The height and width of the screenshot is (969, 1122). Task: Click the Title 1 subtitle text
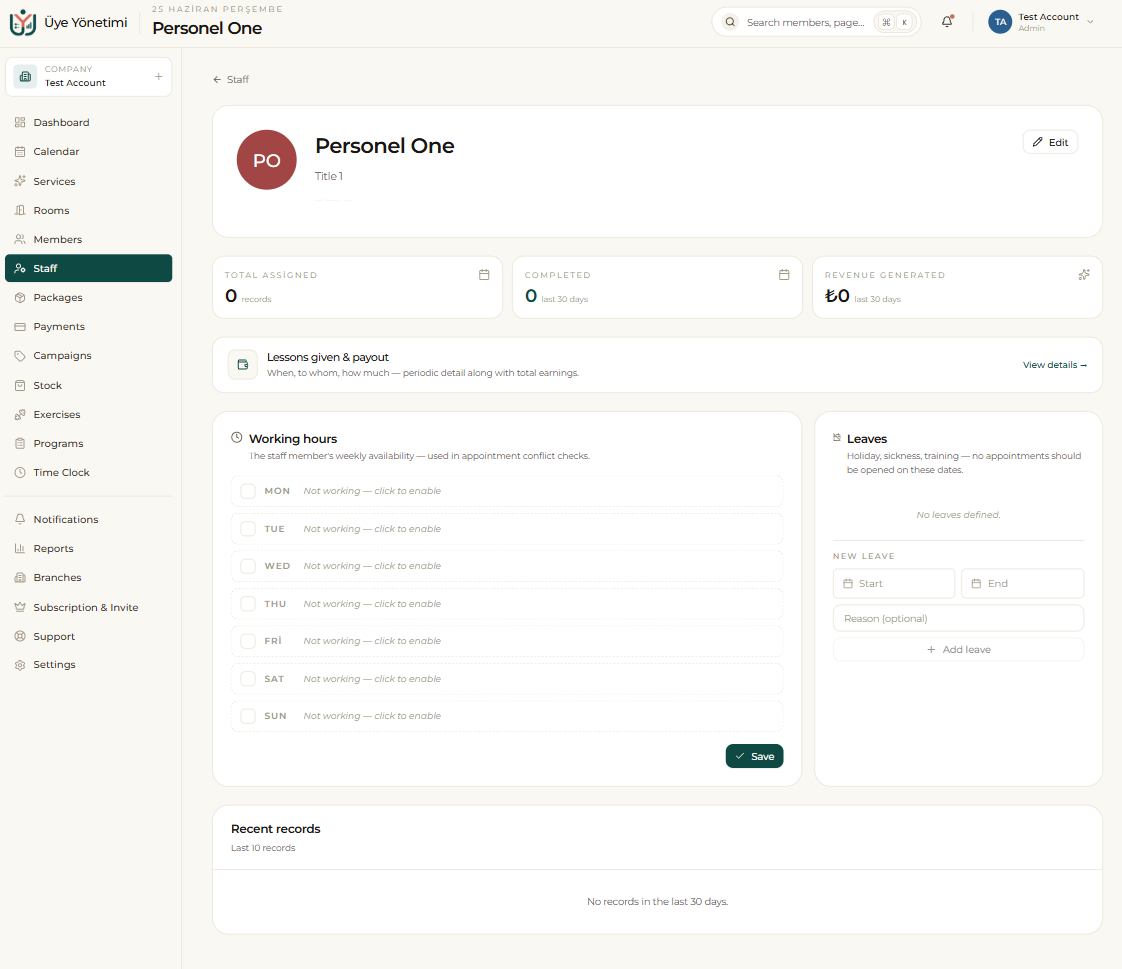click(x=329, y=176)
